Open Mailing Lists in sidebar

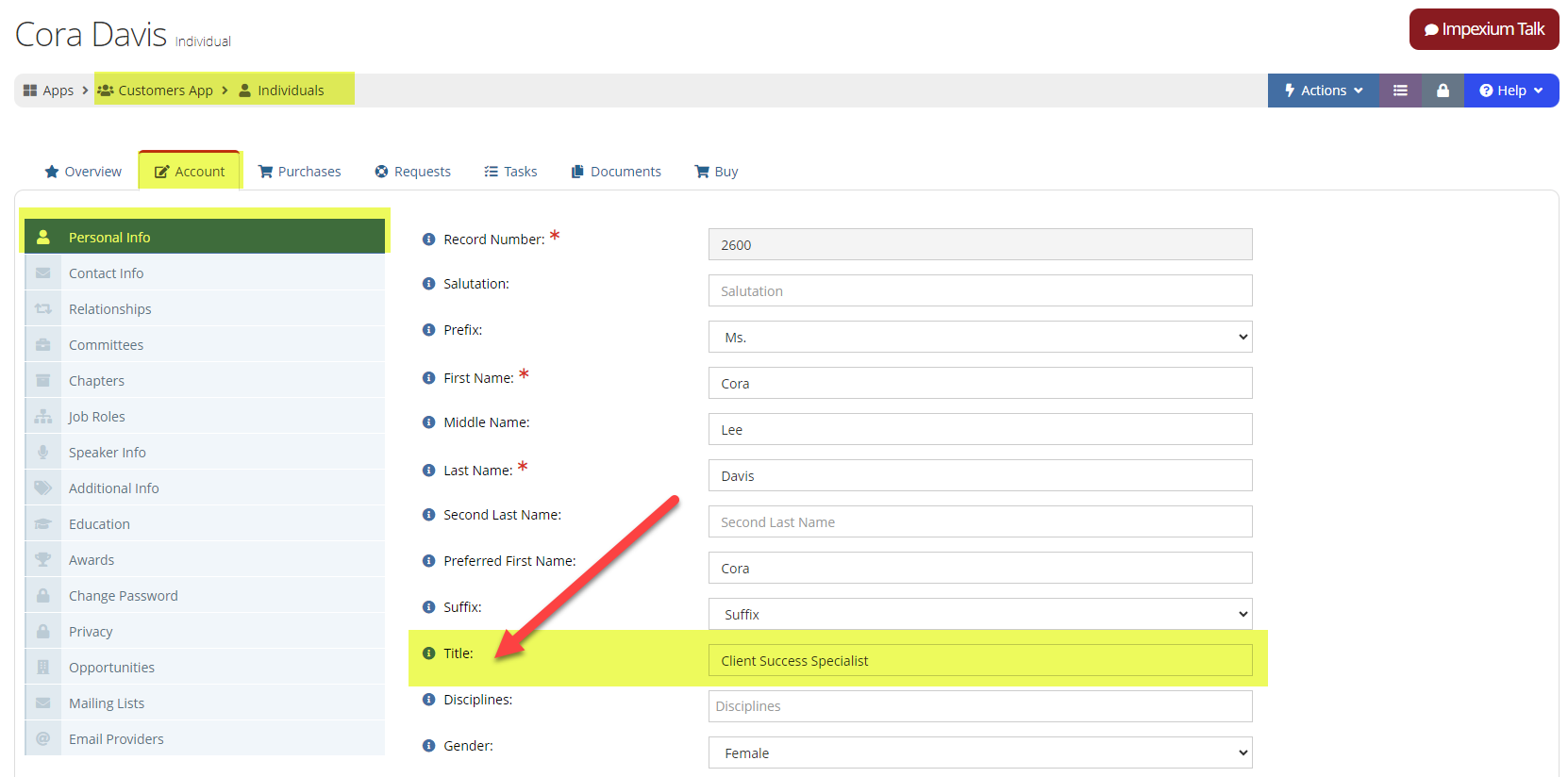(205, 703)
